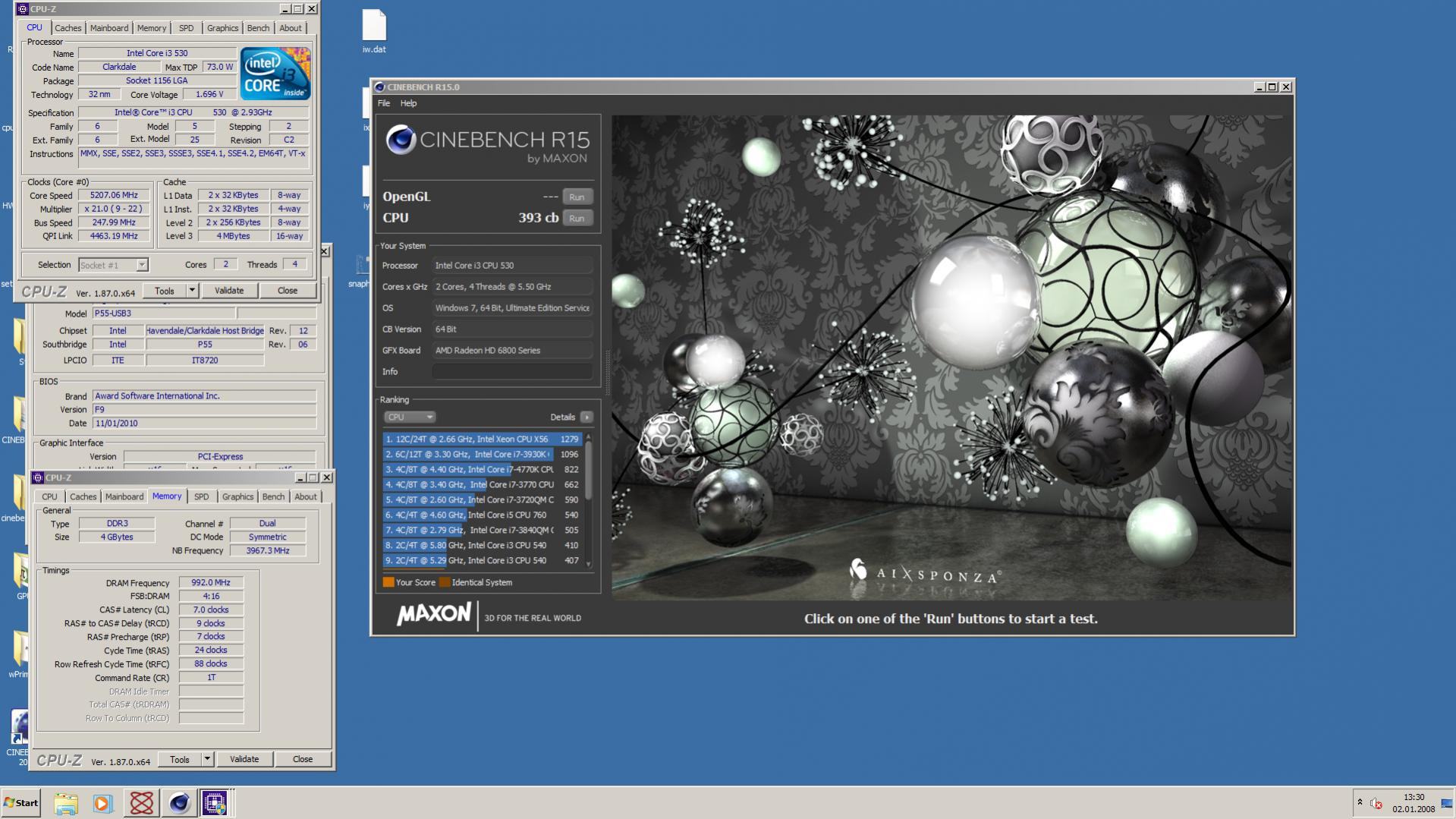Select the Core i7-3930K ranking row

[x=483, y=454]
